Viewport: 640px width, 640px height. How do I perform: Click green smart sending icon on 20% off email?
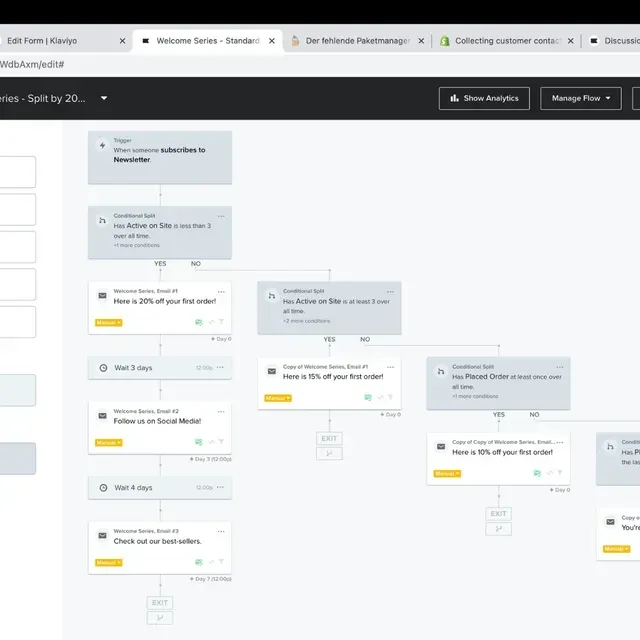click(199, 322)
